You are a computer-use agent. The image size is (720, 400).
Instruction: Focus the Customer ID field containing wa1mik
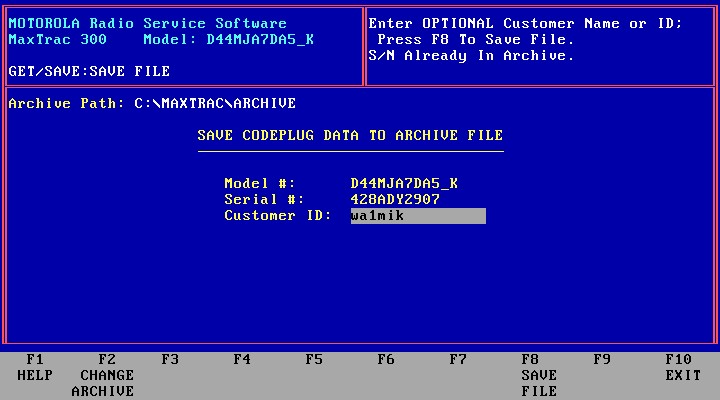pos(418,216)
